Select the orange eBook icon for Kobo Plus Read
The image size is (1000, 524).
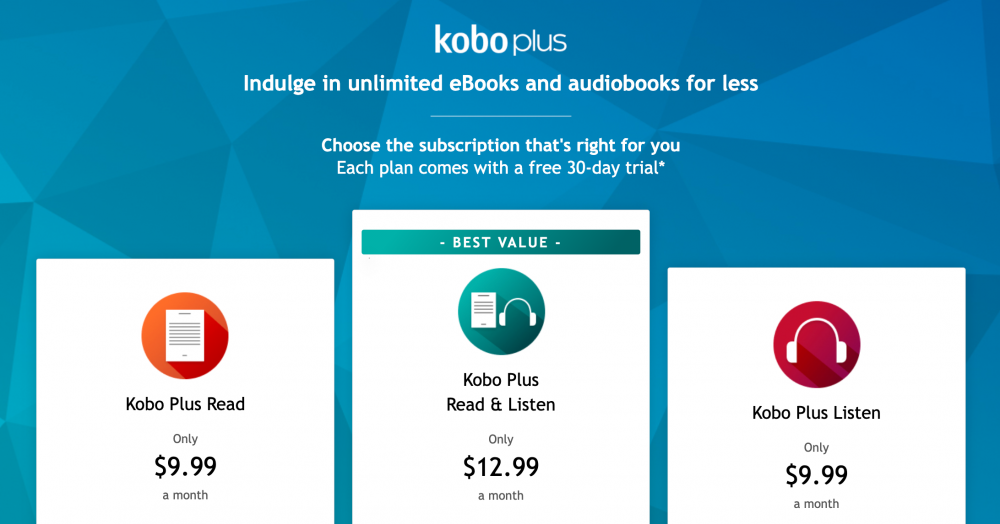[185, 335]
